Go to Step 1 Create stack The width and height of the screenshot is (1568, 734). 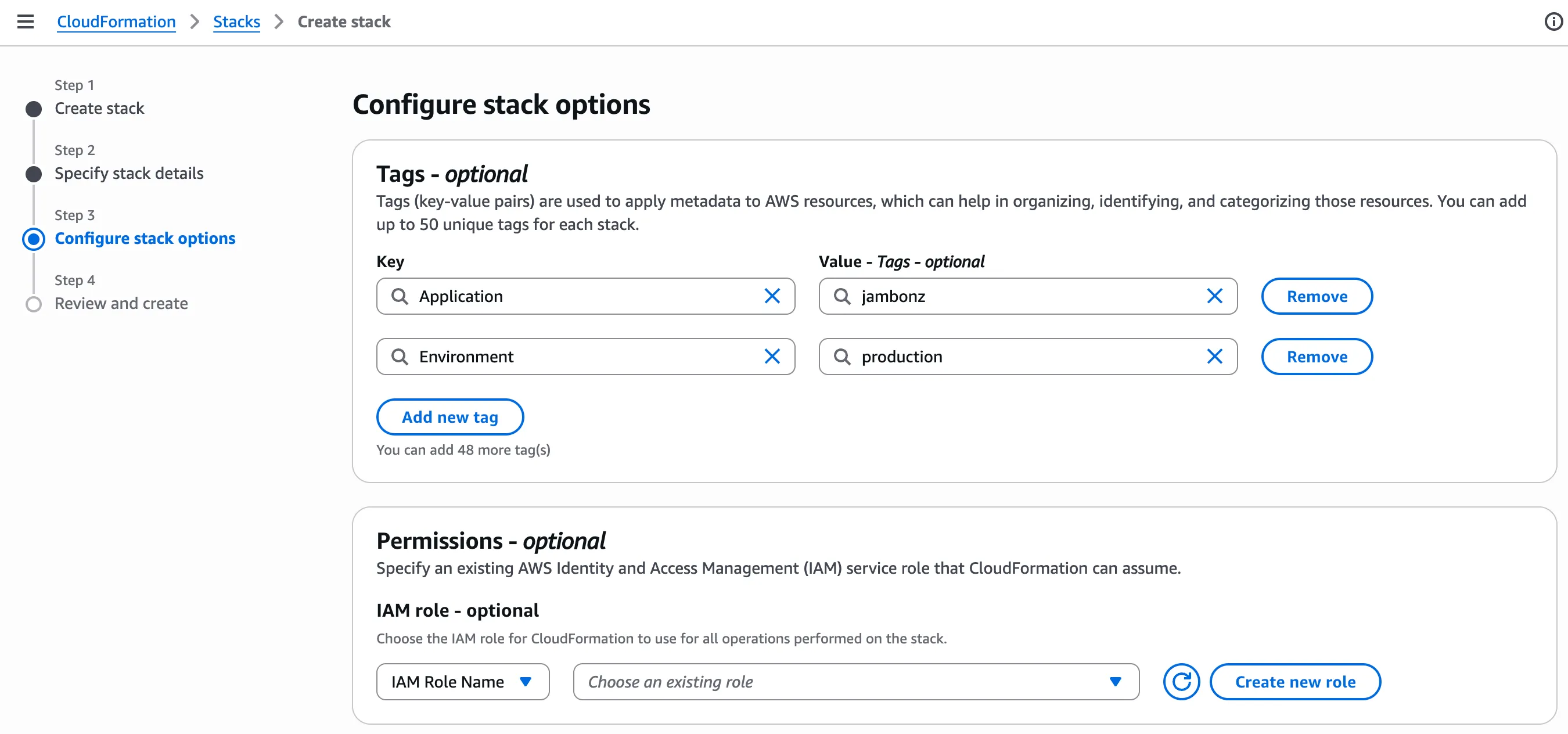pyautogui.click(x=99, y=109)
